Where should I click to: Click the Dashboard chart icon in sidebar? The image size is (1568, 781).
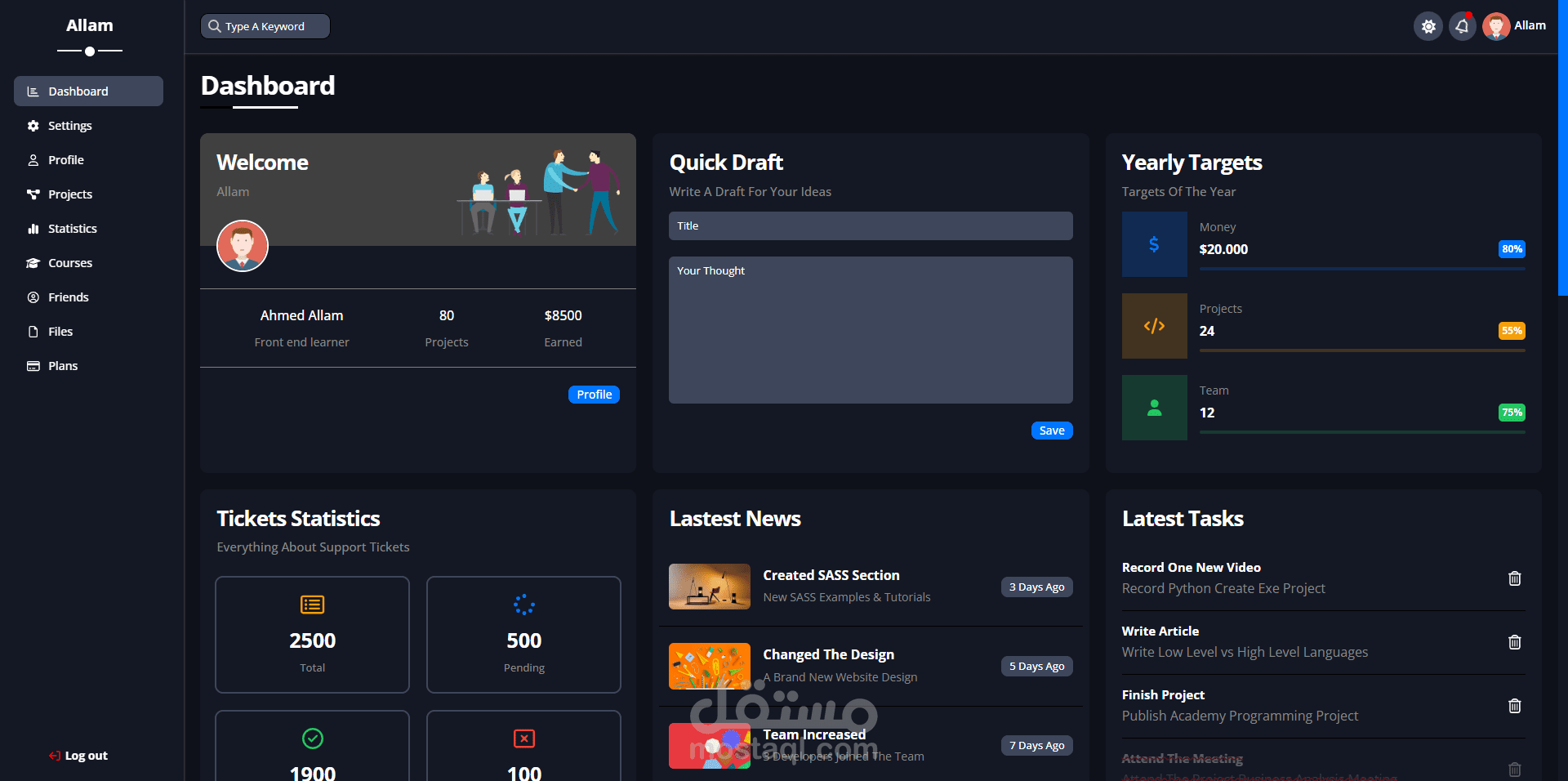click(33, 91)
